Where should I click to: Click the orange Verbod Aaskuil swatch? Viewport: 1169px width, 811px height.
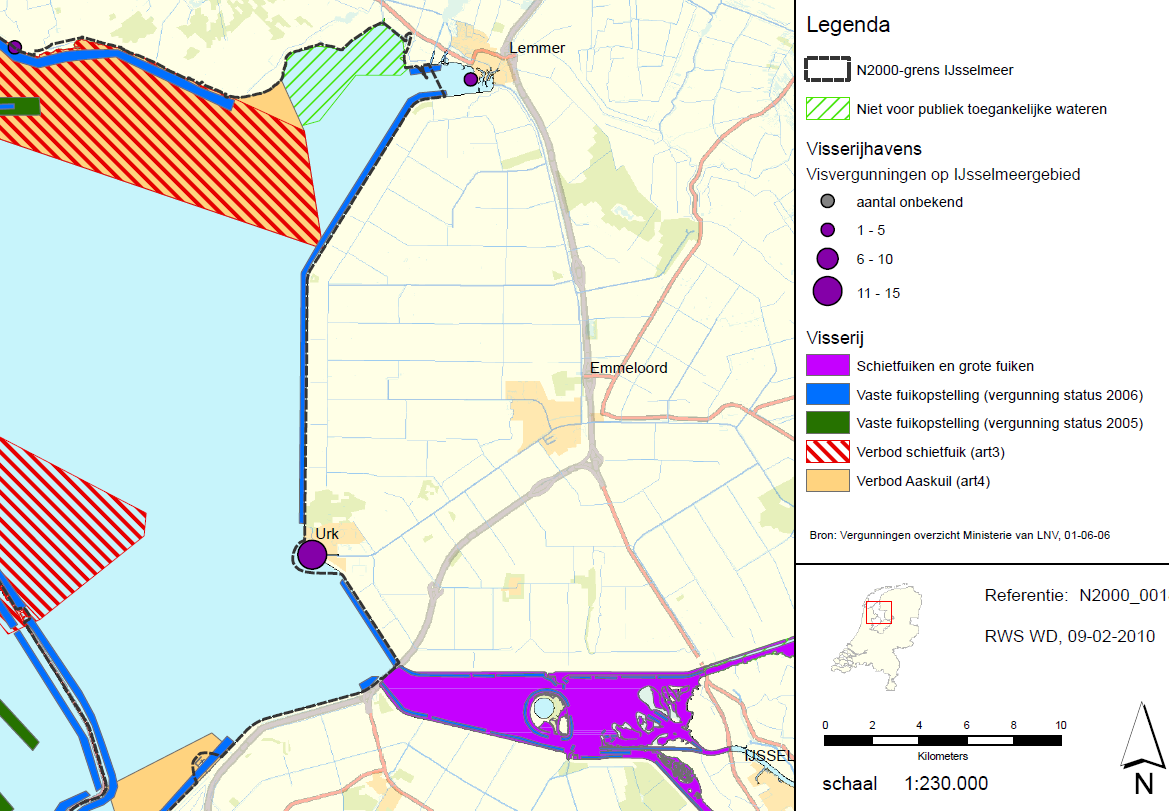[828, 481]
